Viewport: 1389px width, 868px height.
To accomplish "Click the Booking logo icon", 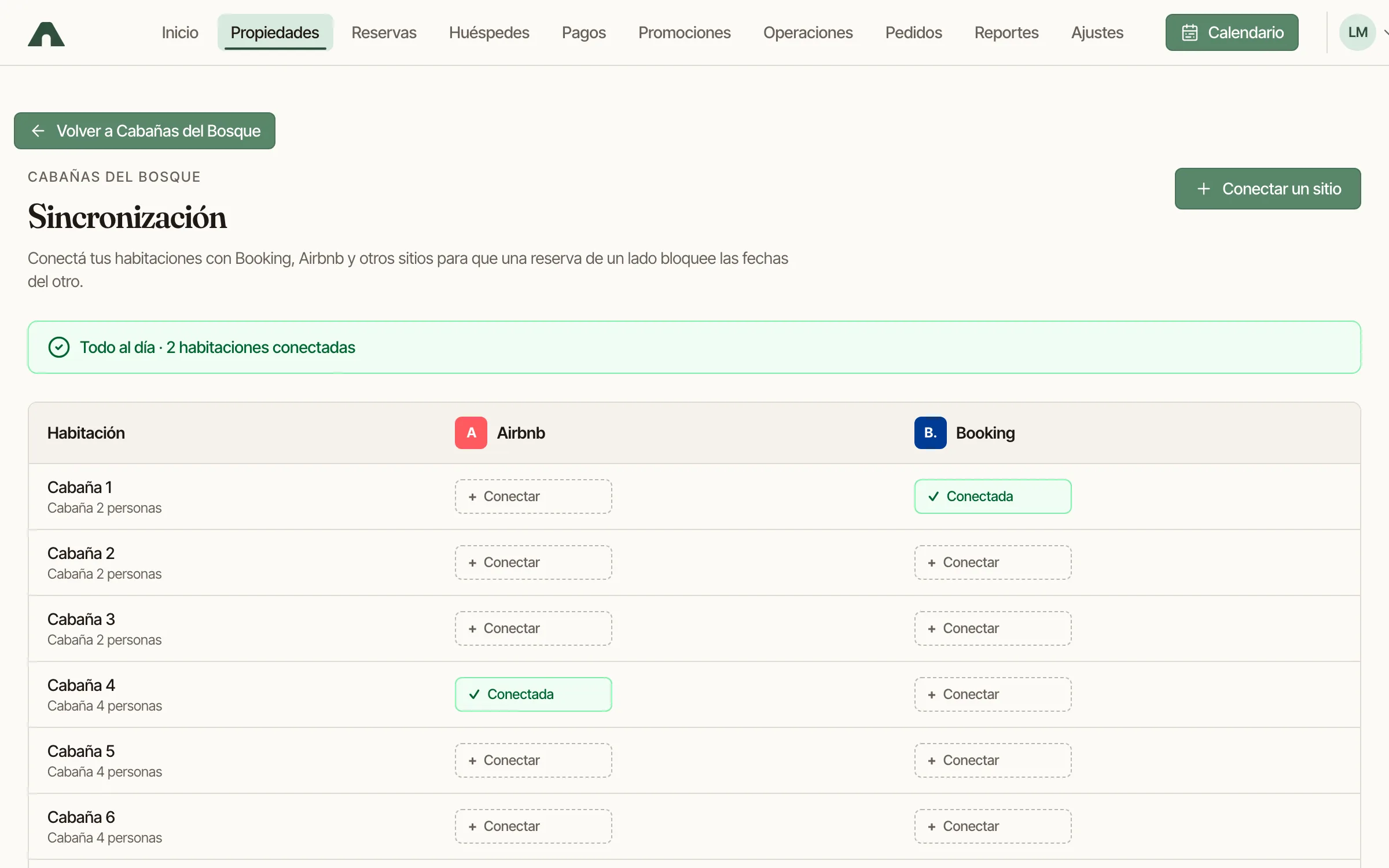I will tap(930, 433).
